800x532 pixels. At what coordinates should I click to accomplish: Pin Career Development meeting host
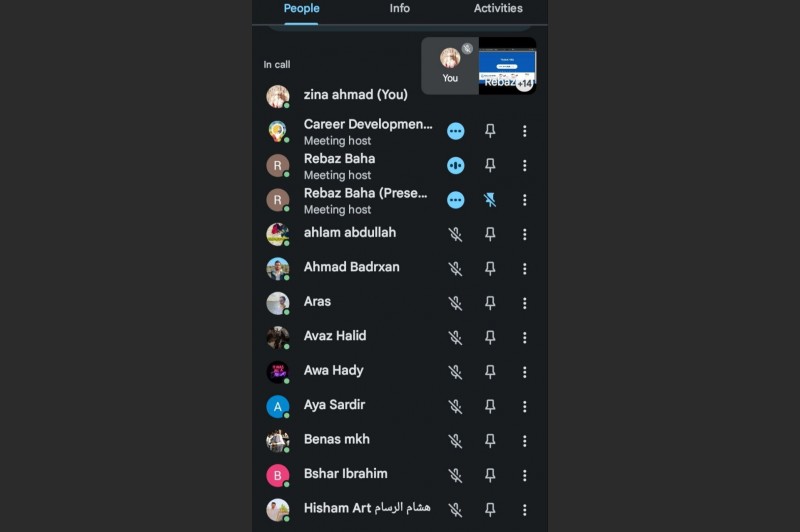click(490, 131)
